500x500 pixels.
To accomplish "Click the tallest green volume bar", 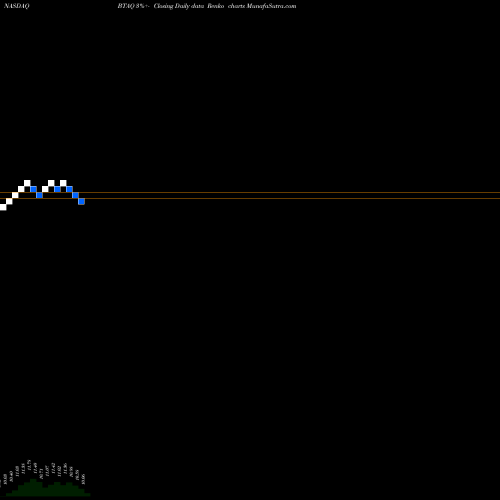I will (x=33, y=487).
